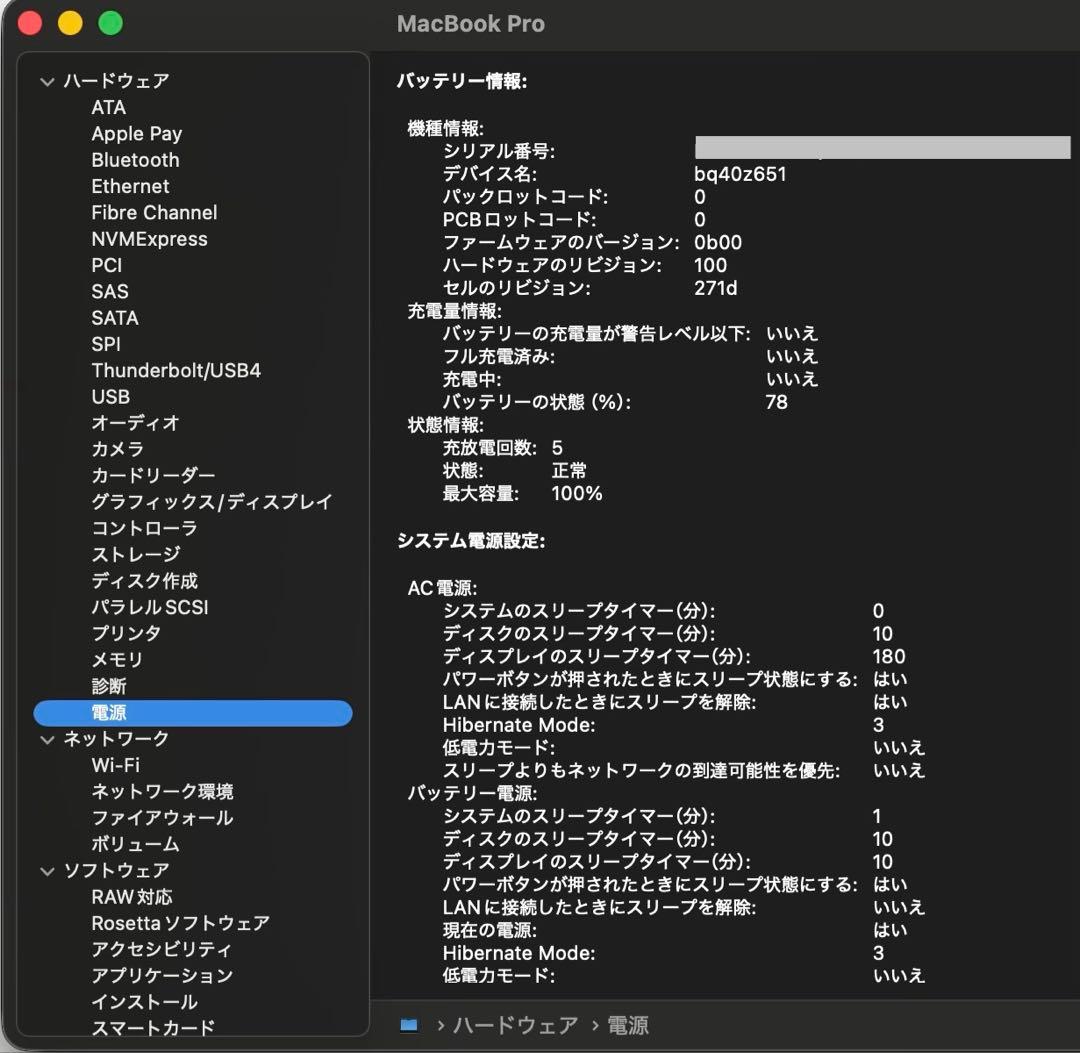Select SPI in the sidebar
The height and width of the screenshot is (1053, 1080).
(x=106, y=344)
